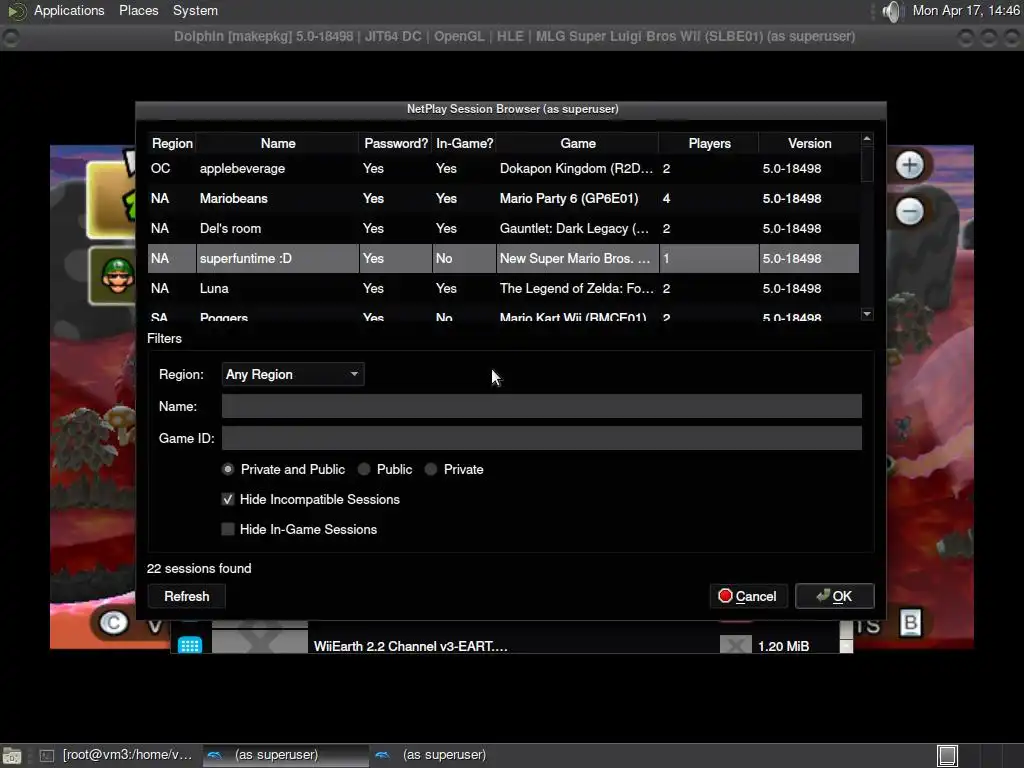Click the volume speaker icon in top panel
1024x768 pixels.
891,11
